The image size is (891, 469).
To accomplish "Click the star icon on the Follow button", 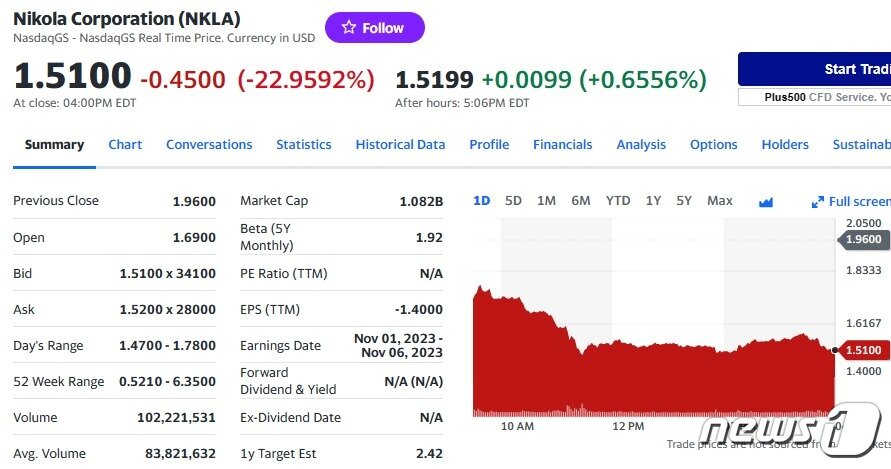I will click(348, 28).
